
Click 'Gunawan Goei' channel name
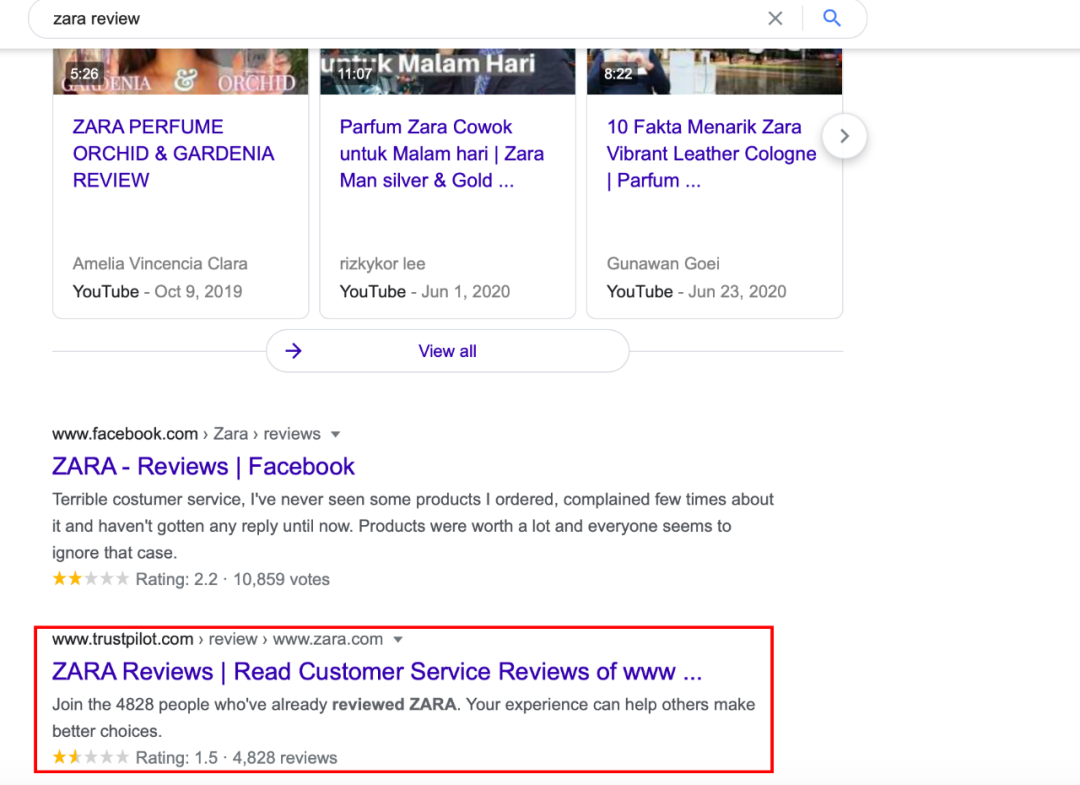(x=663, y=264)
